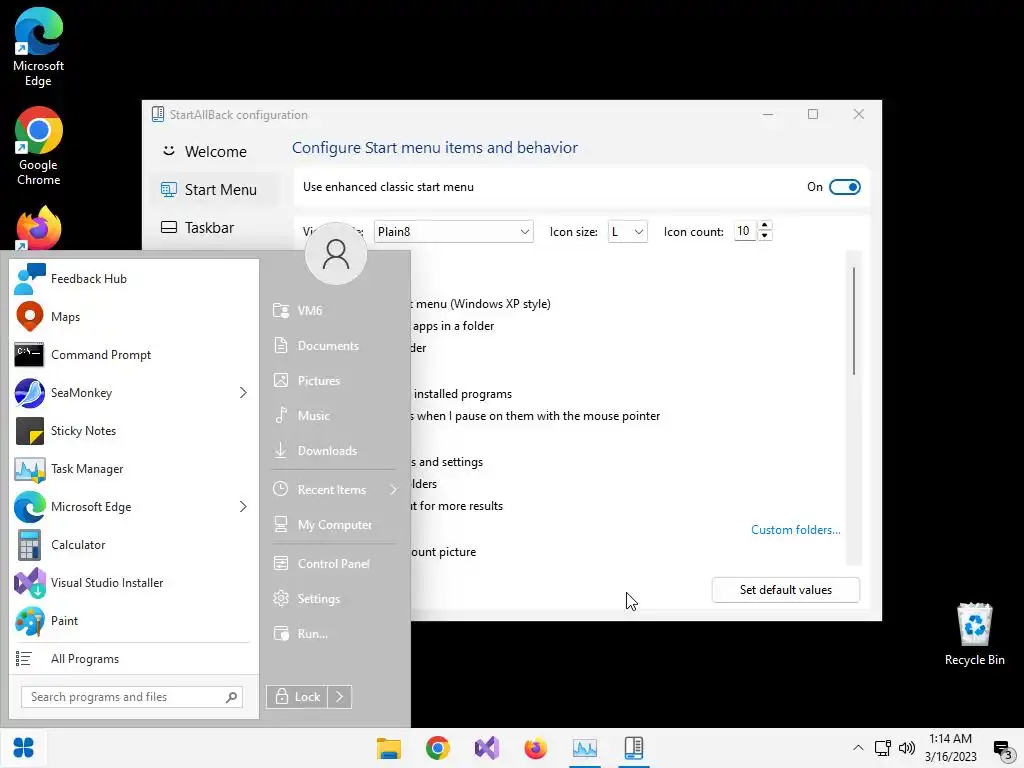Minimize StartAllBack configuration window
This screenshot has width=1024, height=768.
pyautogui.click(x=768, y=114)
